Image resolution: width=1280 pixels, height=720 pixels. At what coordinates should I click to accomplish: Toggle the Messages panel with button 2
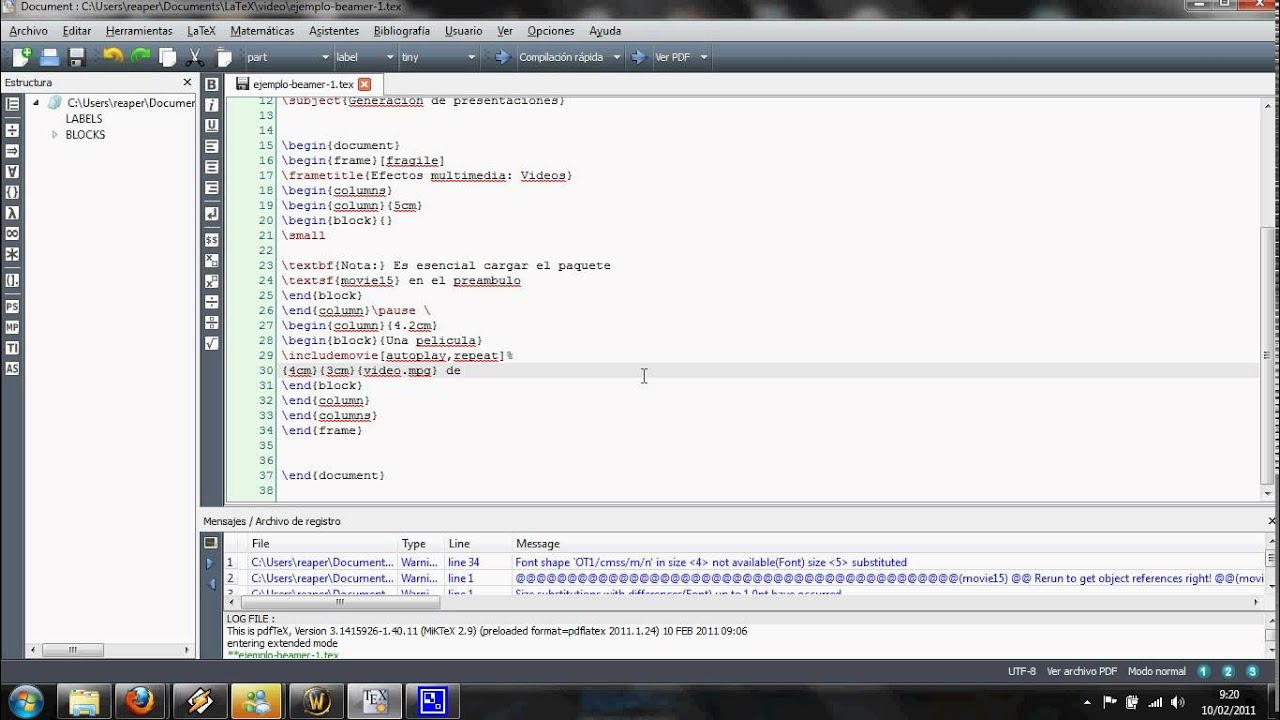(x=1228, y=672)
